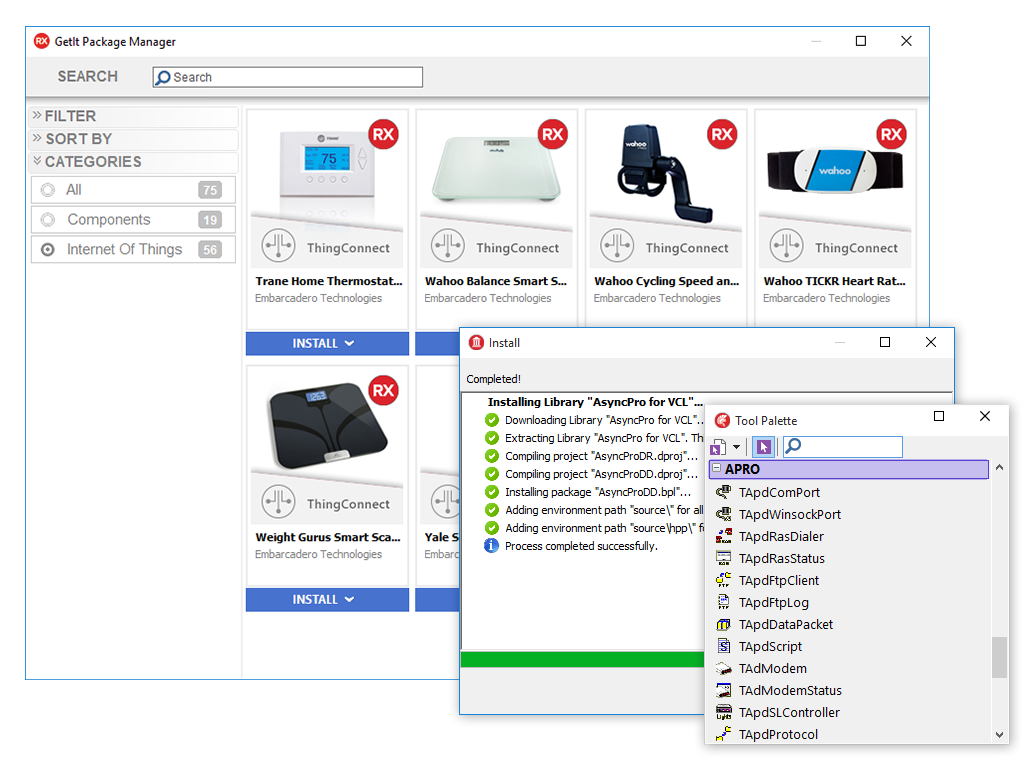
Task: Click the 'Process completed successfully.' log entry
Action: (x=581, y=546)
